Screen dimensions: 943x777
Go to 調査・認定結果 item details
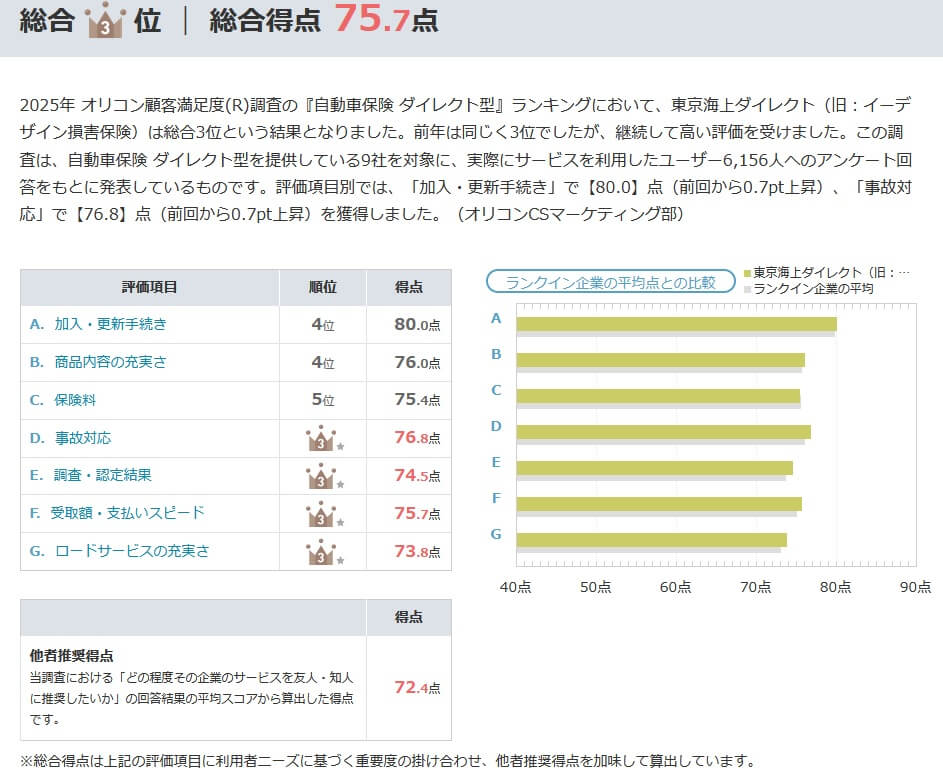pyautogui.click(x=91, y=476)
